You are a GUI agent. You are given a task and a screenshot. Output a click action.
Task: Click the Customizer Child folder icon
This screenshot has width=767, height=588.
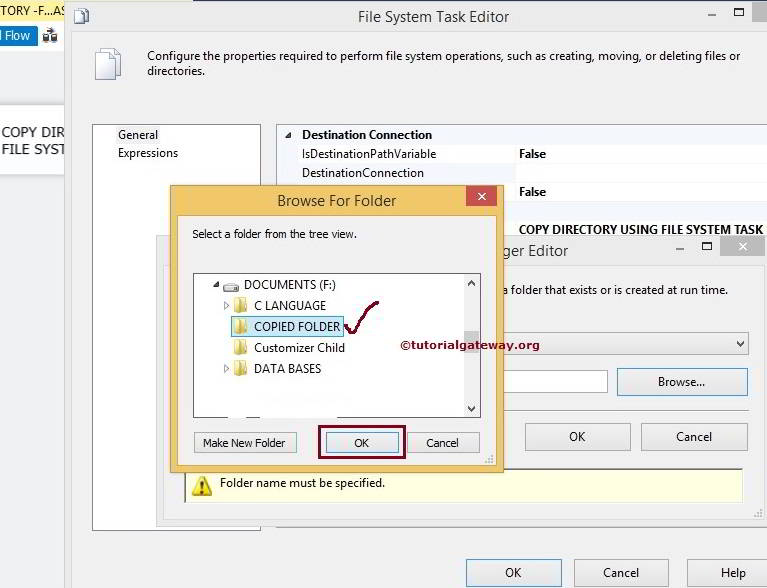(240, 348)
